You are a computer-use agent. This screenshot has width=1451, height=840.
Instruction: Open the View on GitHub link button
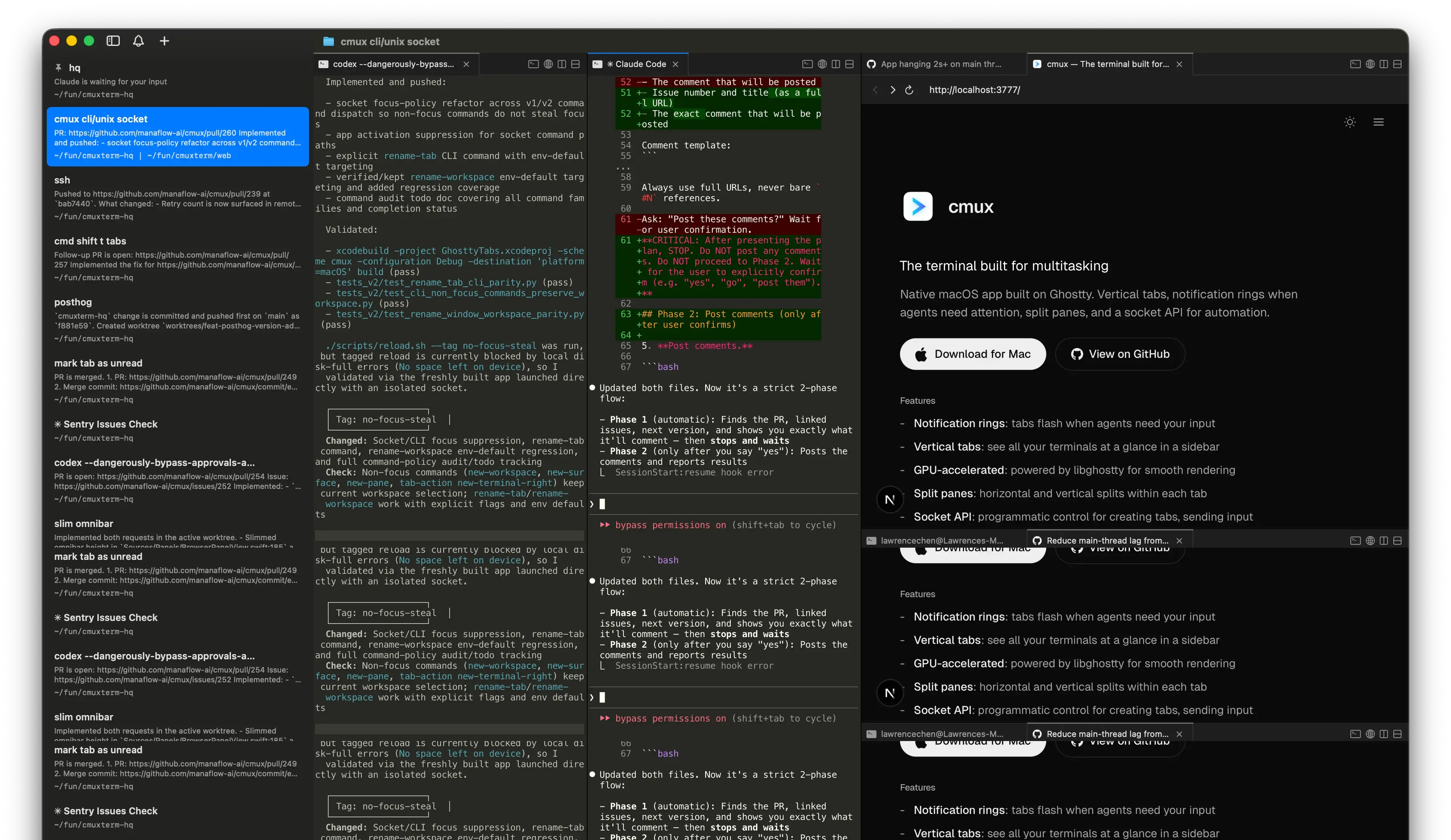click(x=1120, y=354)
